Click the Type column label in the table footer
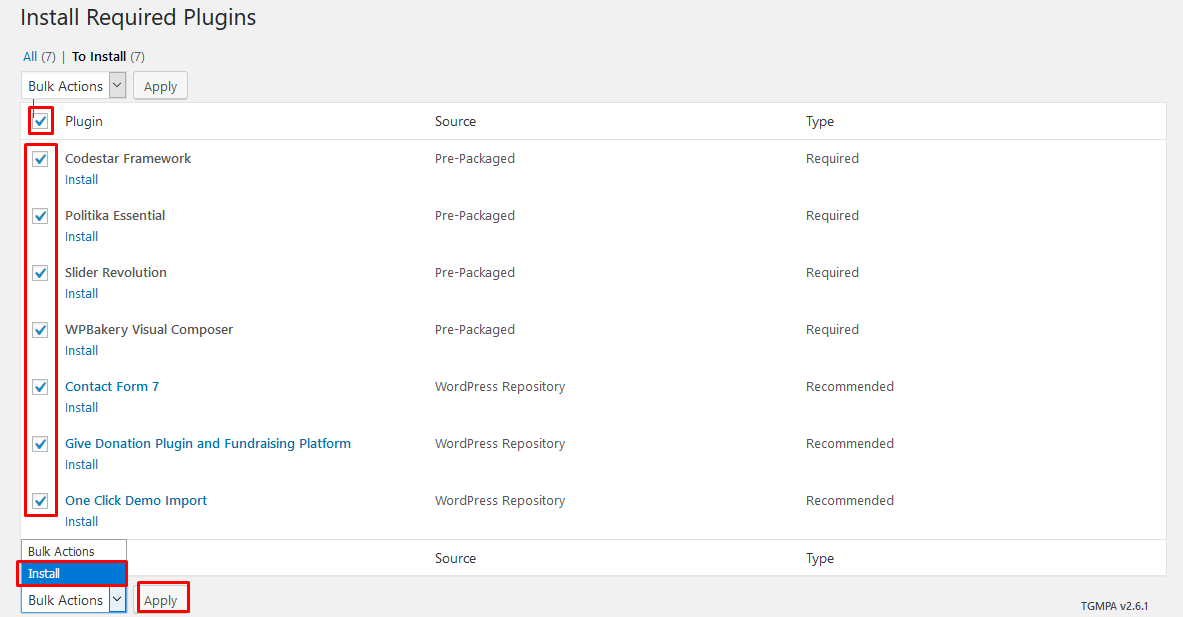The height and width of the screenshot is (617, 1183). pos(819,558)
